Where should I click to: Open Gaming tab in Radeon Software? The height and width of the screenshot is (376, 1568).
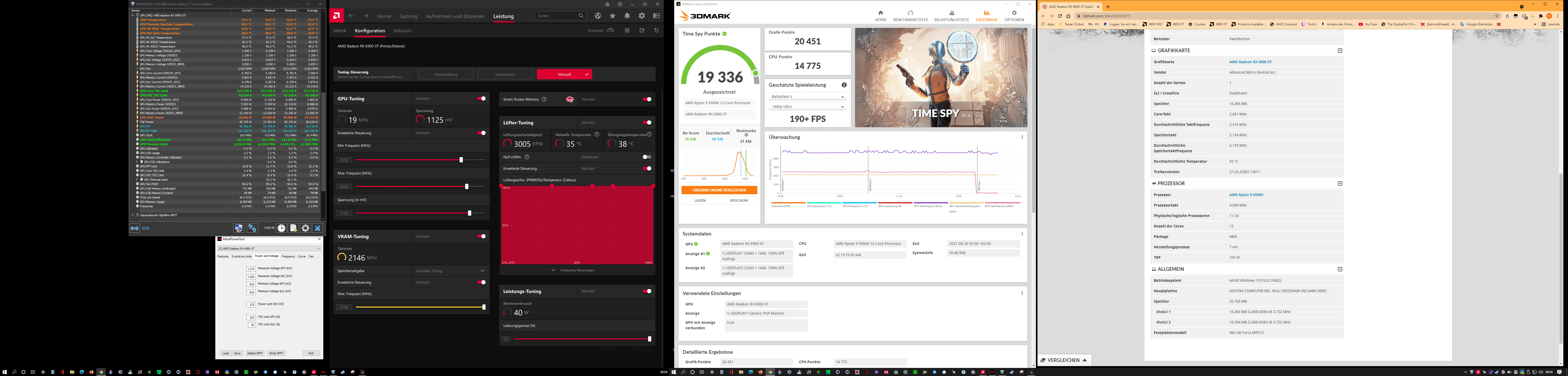[x=408, y=16]
